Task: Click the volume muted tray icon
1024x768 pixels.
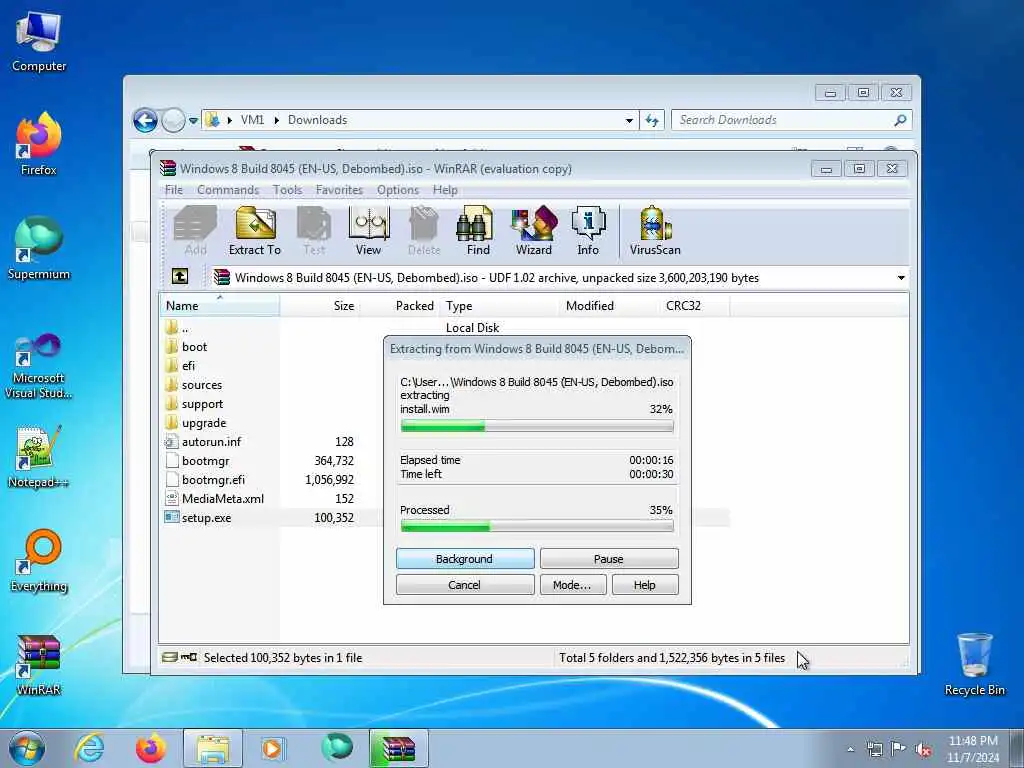Action: tap(923, 749)
